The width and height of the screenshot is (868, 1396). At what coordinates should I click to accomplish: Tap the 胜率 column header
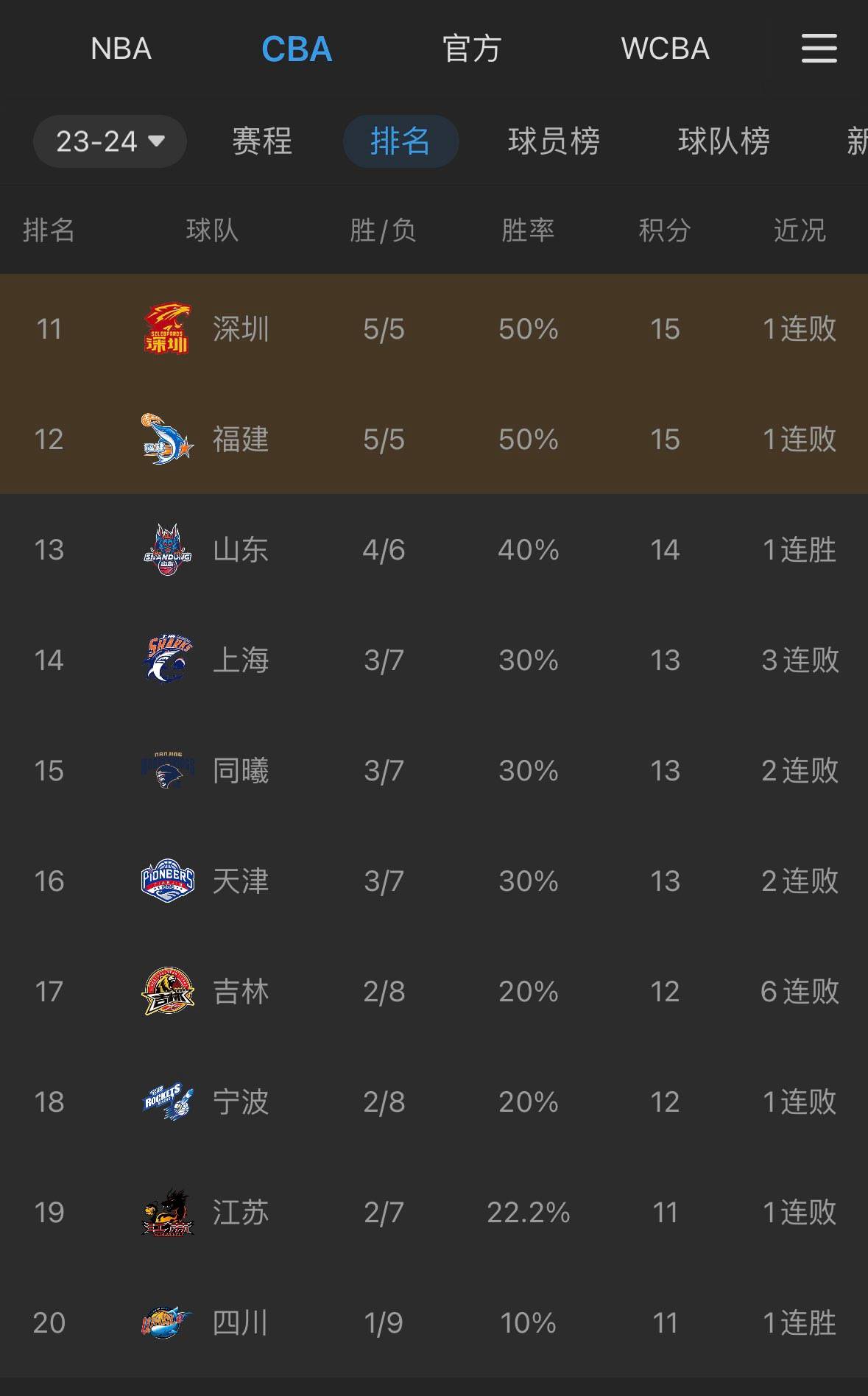528,230
